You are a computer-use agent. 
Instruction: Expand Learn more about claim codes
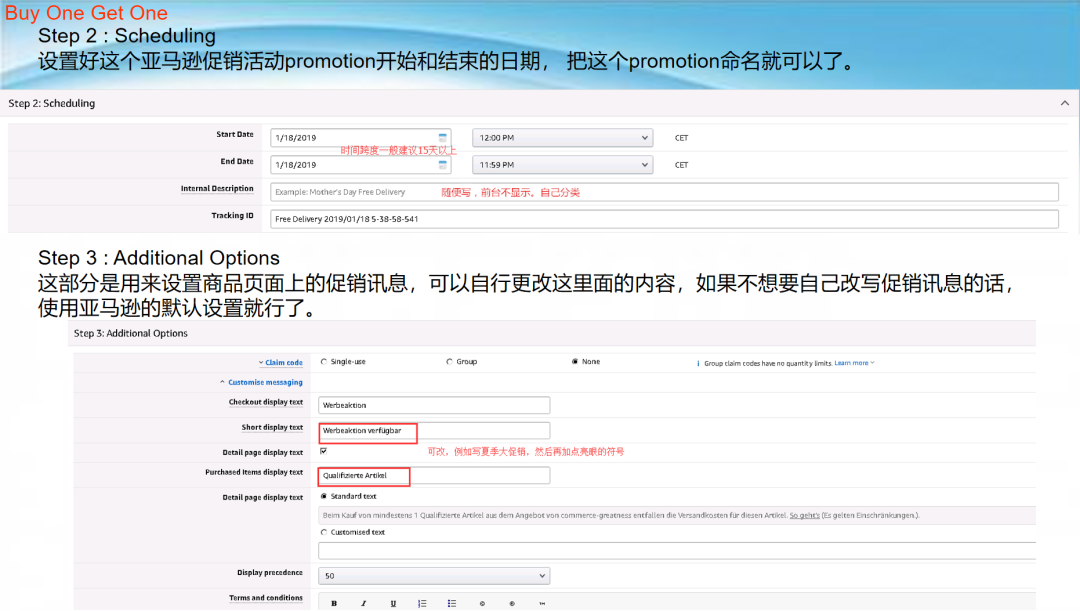854,363
